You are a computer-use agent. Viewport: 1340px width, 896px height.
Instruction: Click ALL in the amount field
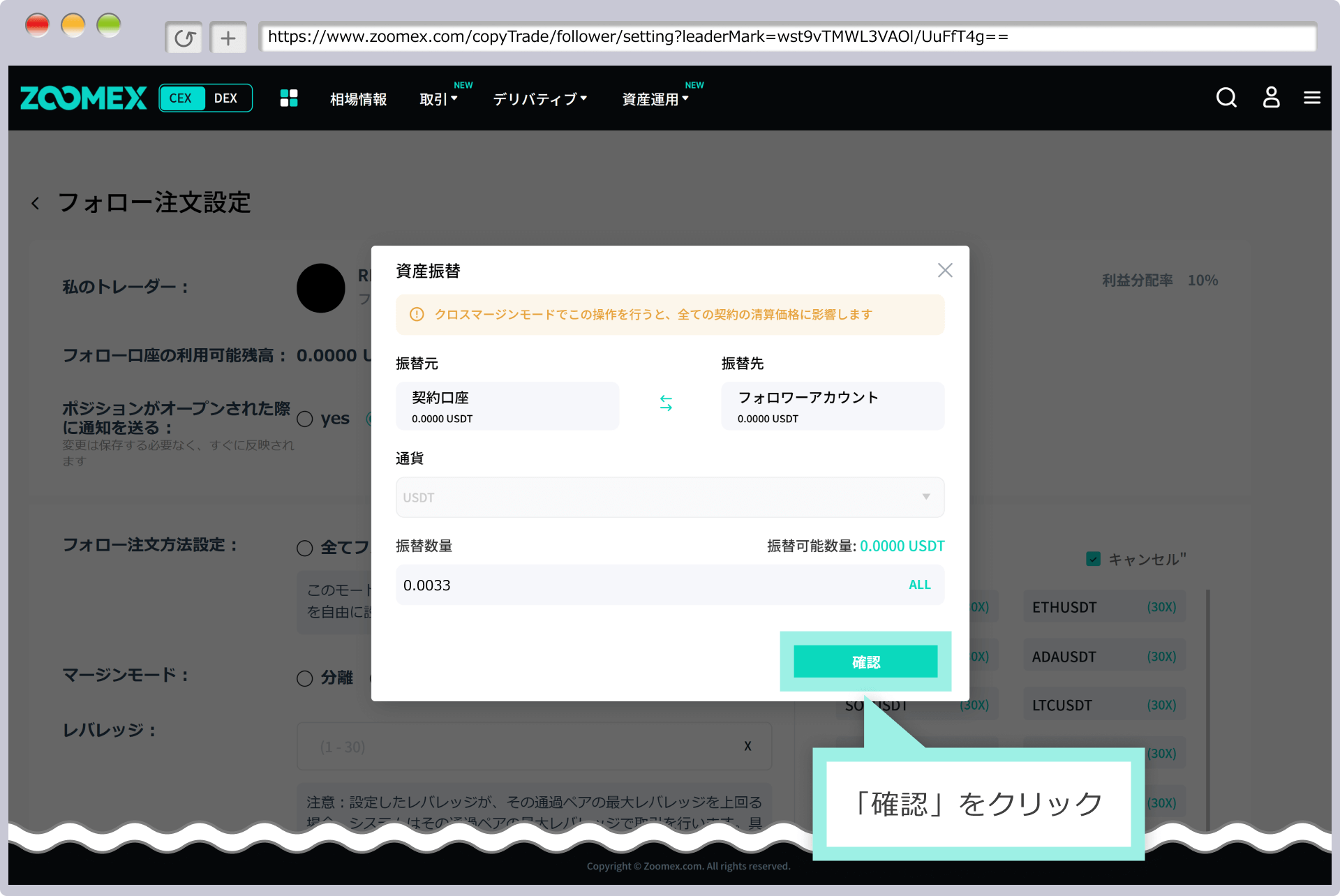pyautogui.click(x=919, y=585)
